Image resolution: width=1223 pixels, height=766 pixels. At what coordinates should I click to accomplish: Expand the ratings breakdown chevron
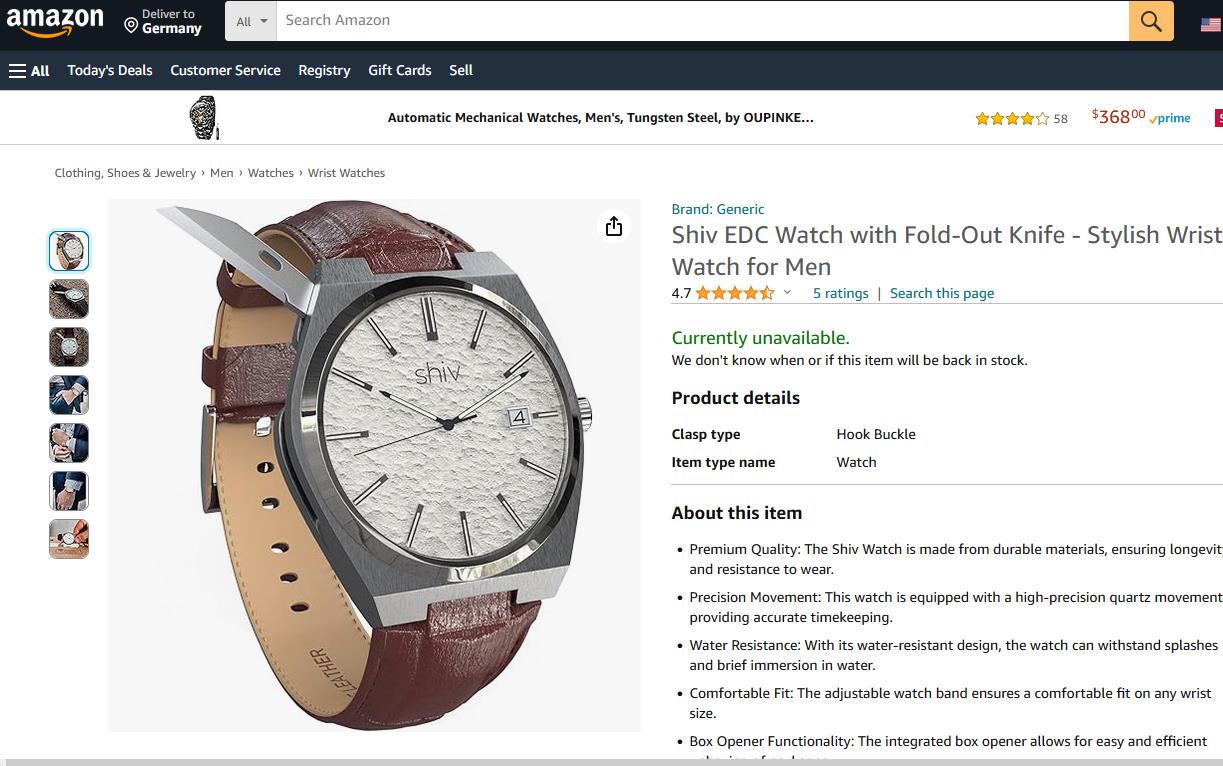click(787, 293)
